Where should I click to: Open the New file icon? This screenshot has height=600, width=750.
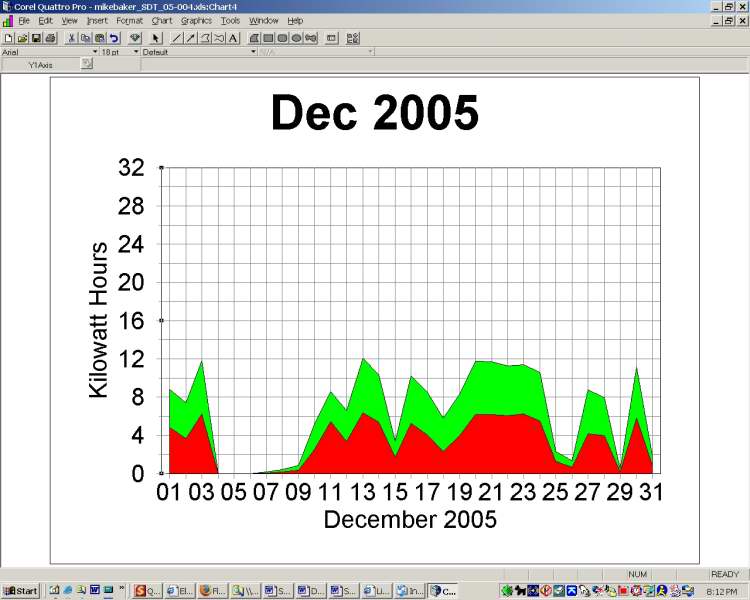click(x=8, y=38)
